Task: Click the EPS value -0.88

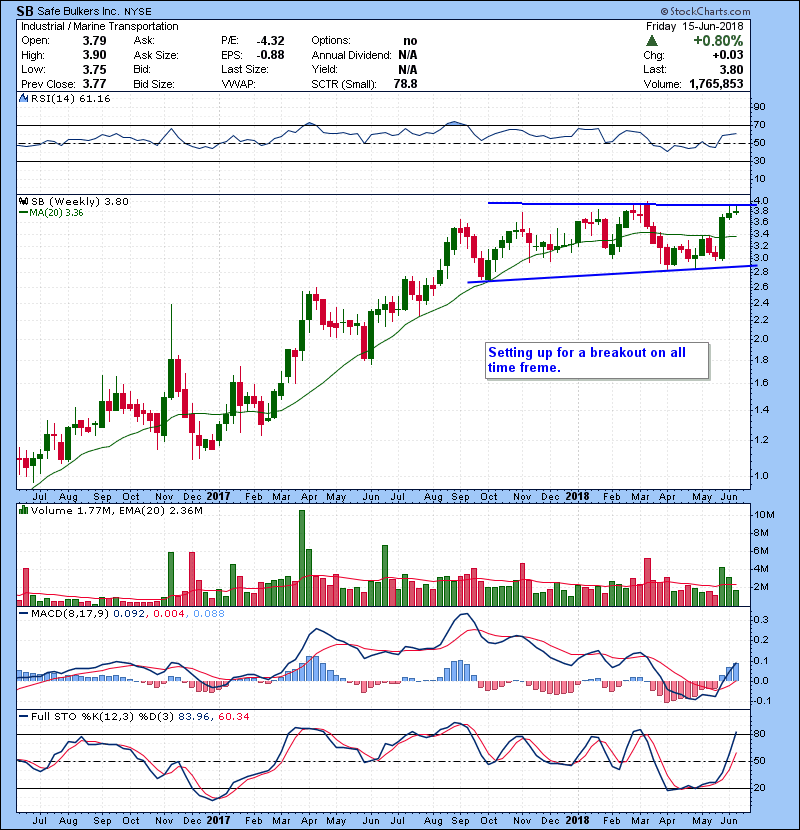Action: click(x=270, y=55)
